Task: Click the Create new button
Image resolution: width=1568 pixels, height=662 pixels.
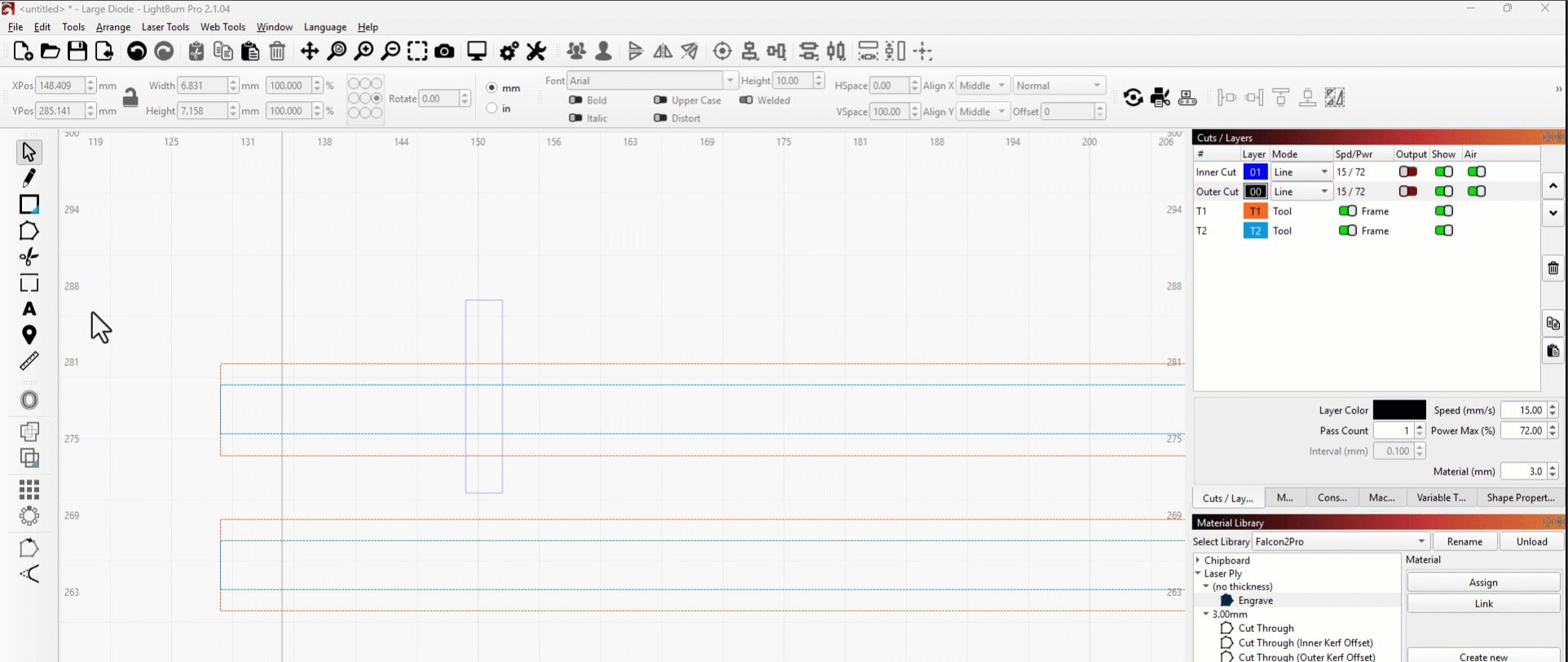Action: [1483, 656]
